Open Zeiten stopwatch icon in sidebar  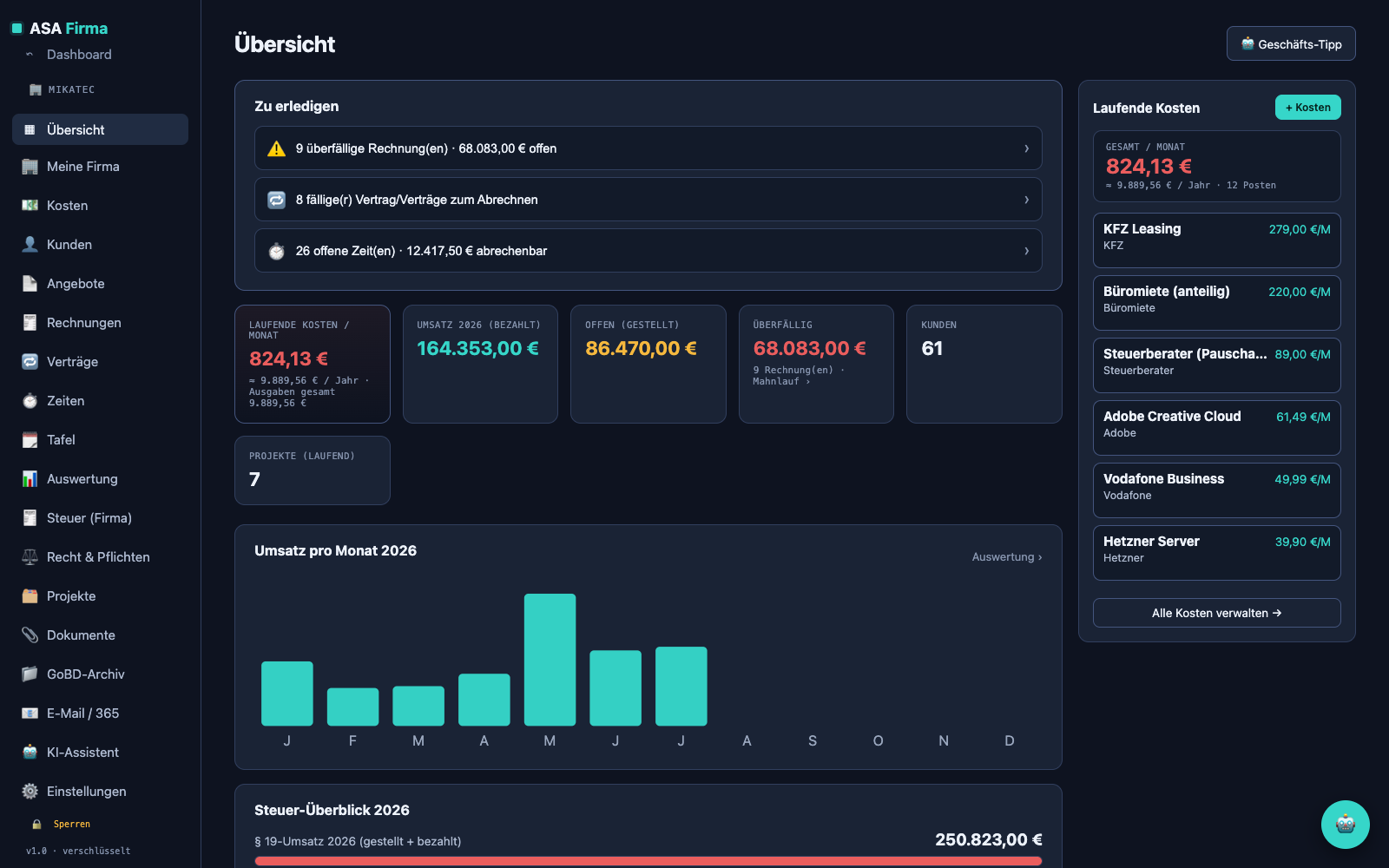30,401
